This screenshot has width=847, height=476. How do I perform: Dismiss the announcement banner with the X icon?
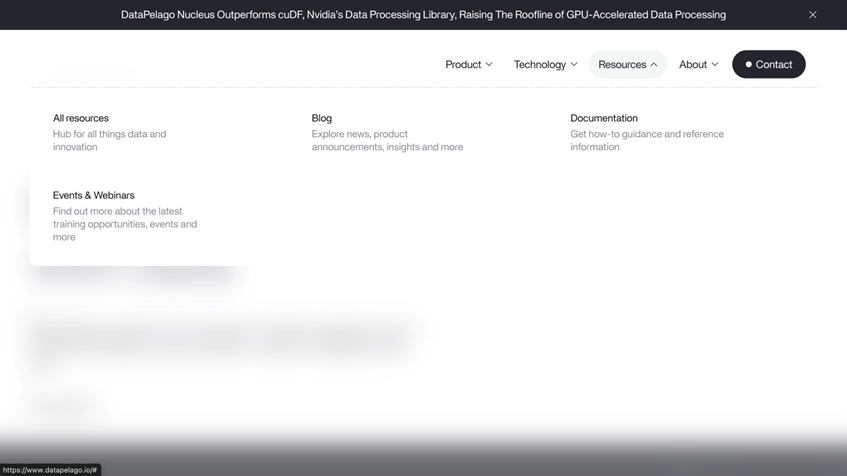point(812,15)
